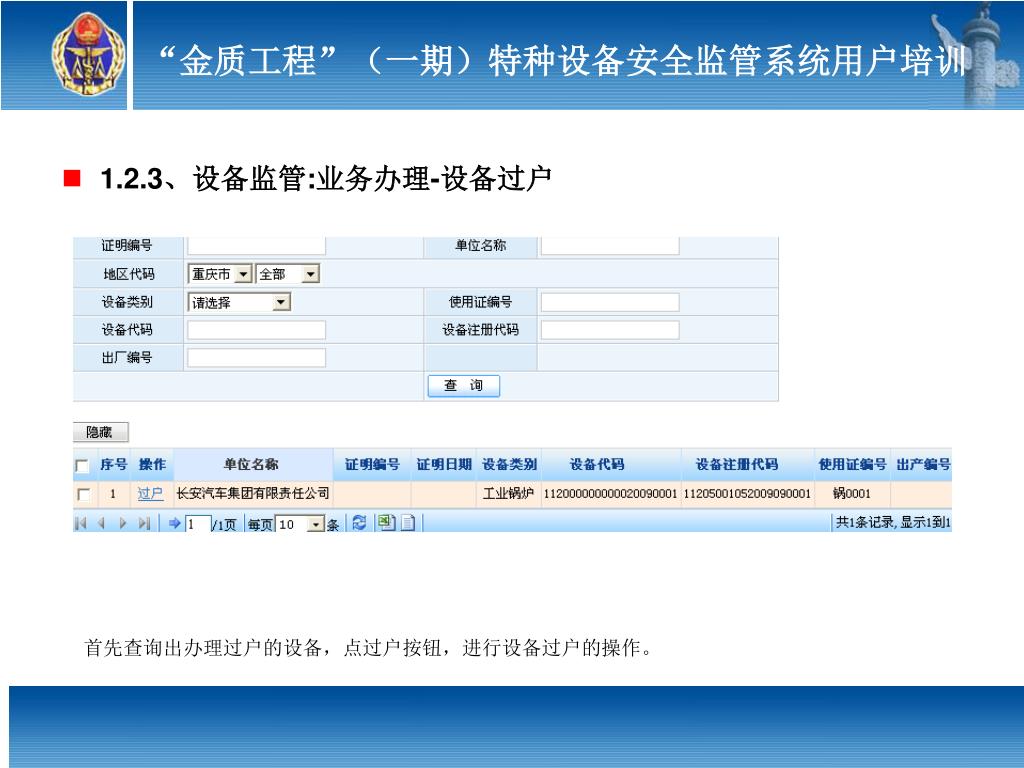The image size is (1024, 768).
Task: Export results to Excel
Action: click(x=387, y=522)
